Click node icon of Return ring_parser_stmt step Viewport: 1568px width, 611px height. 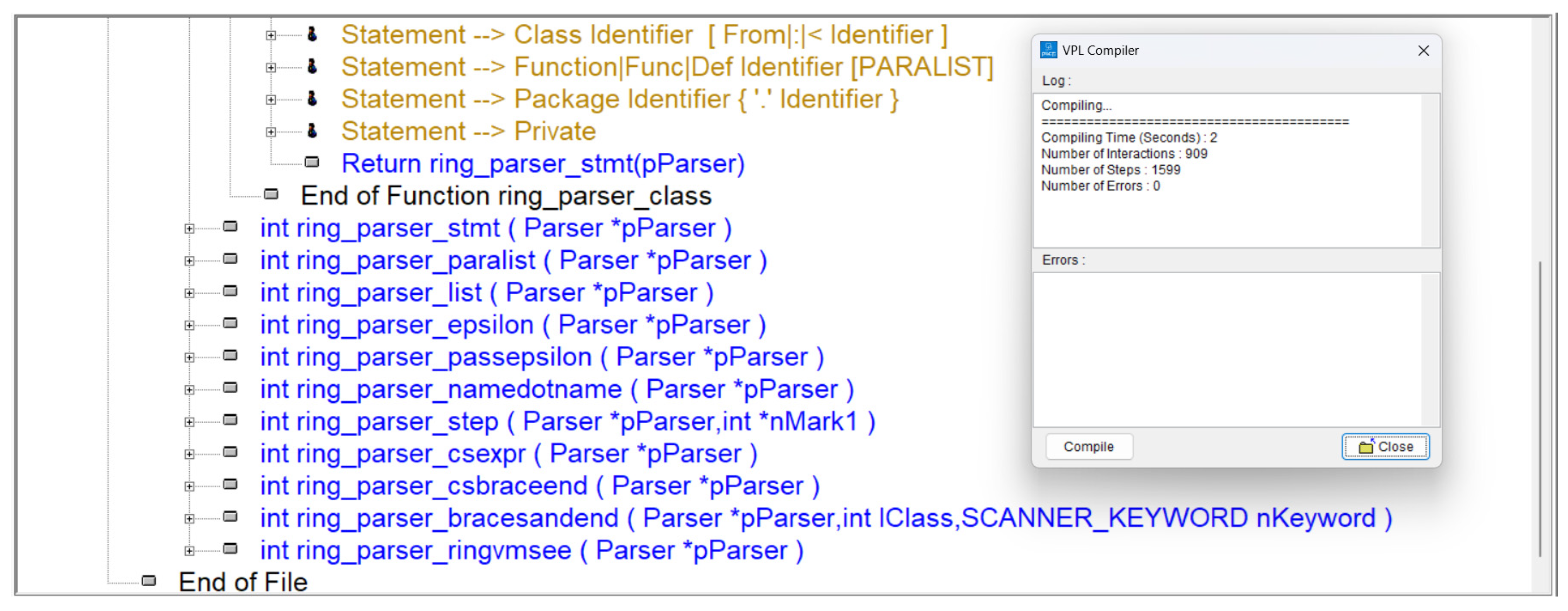pyautogui.click(x=312, y=163)
